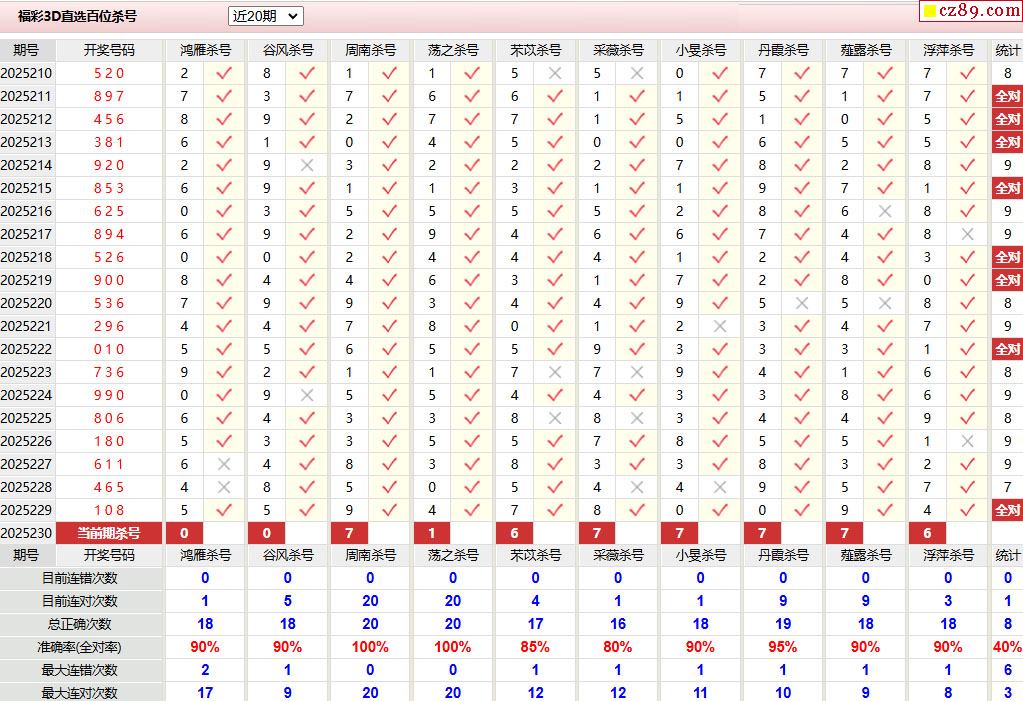Select the 全对 badge in row 2025218
This screenshot has width=1023, height=701.
coord(1007,257)
